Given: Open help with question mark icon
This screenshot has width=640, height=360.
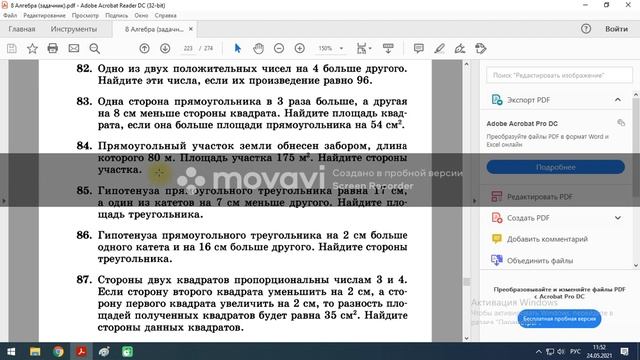Looking at the screenshot, I should pos(586,29).
